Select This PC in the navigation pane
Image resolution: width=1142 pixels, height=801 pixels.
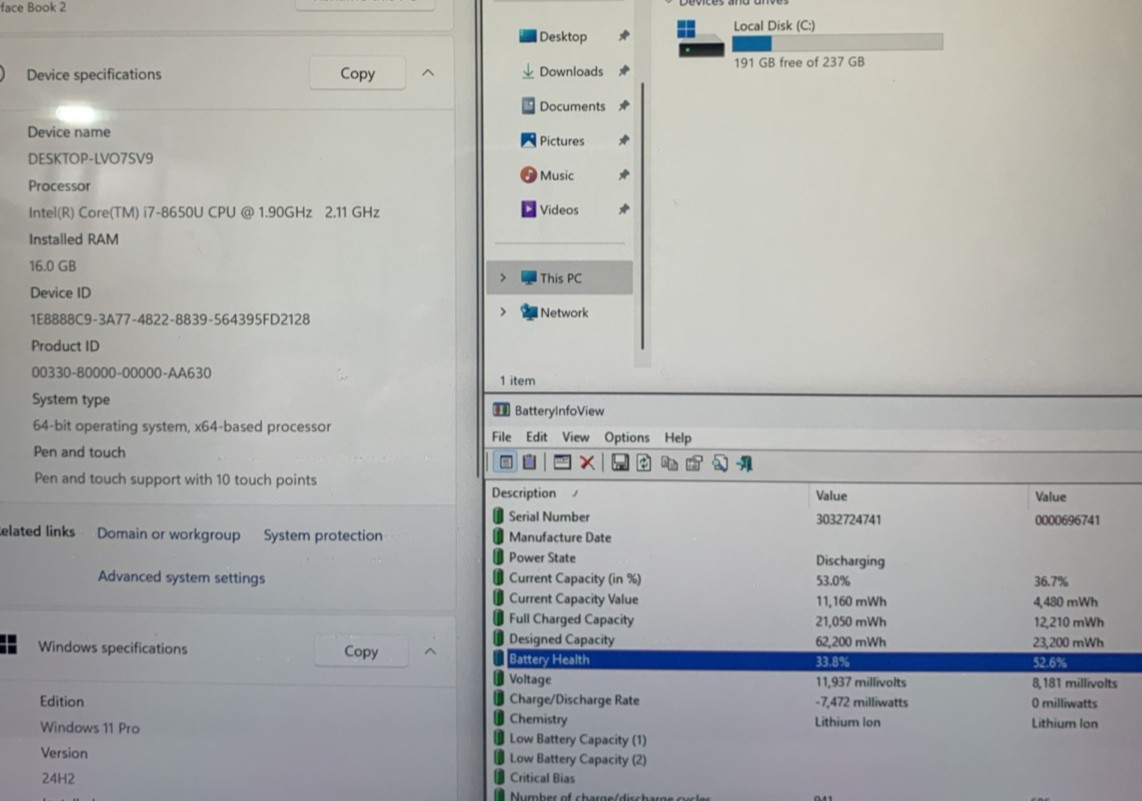pyautogui.click(x=559, y=278)
